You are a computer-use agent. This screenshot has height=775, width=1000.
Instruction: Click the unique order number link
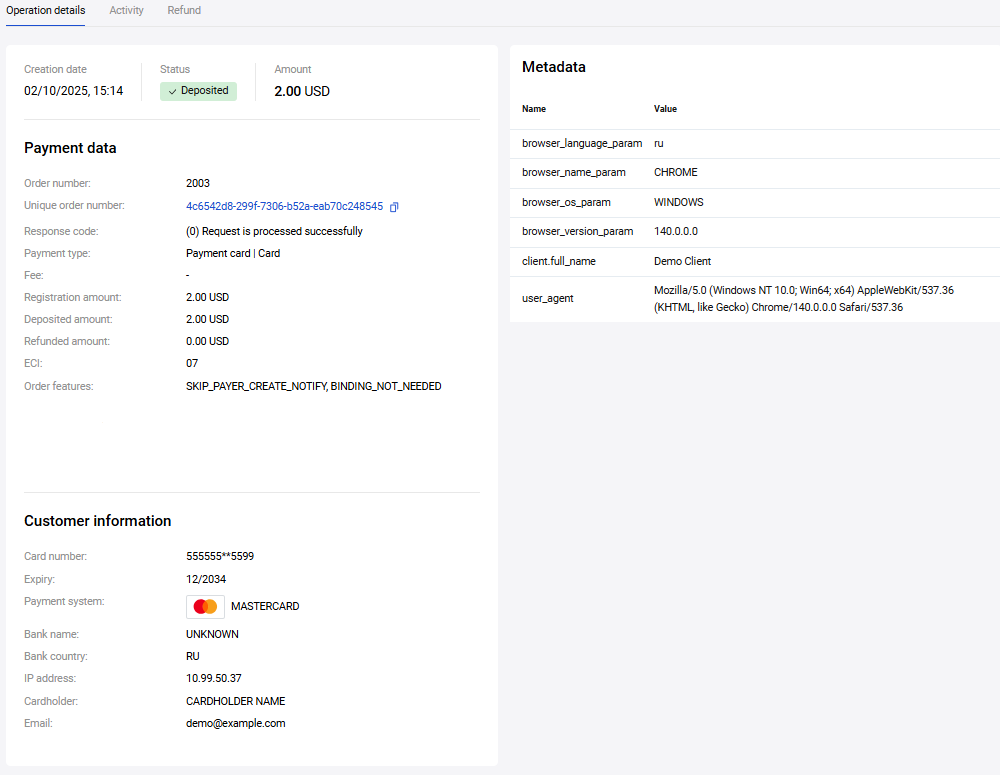point(284,206)
